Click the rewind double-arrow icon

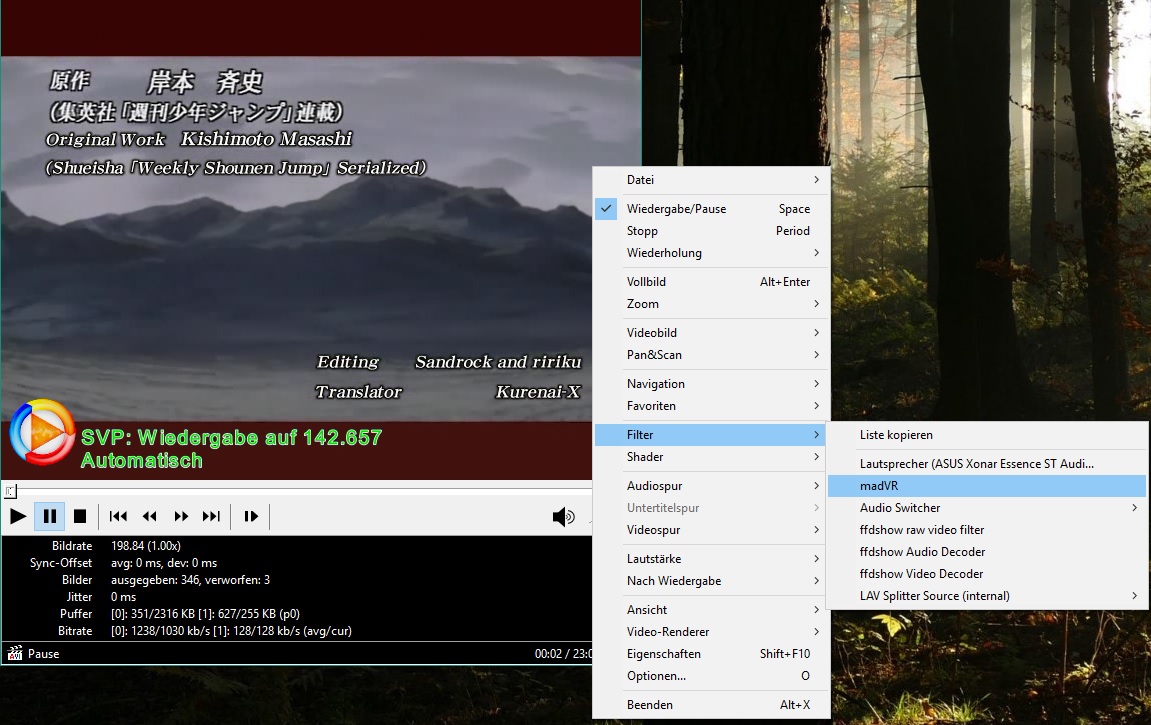click(x=150, y=516)
